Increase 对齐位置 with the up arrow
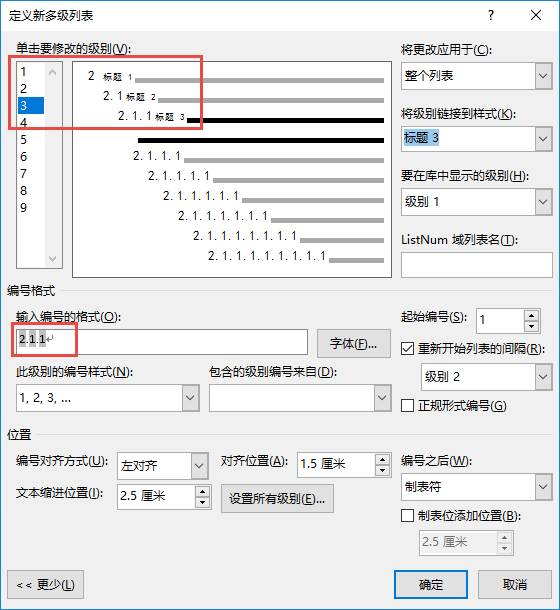Viewport: 560px width, 610px height. pyautogui.click(x=383, y=459)
